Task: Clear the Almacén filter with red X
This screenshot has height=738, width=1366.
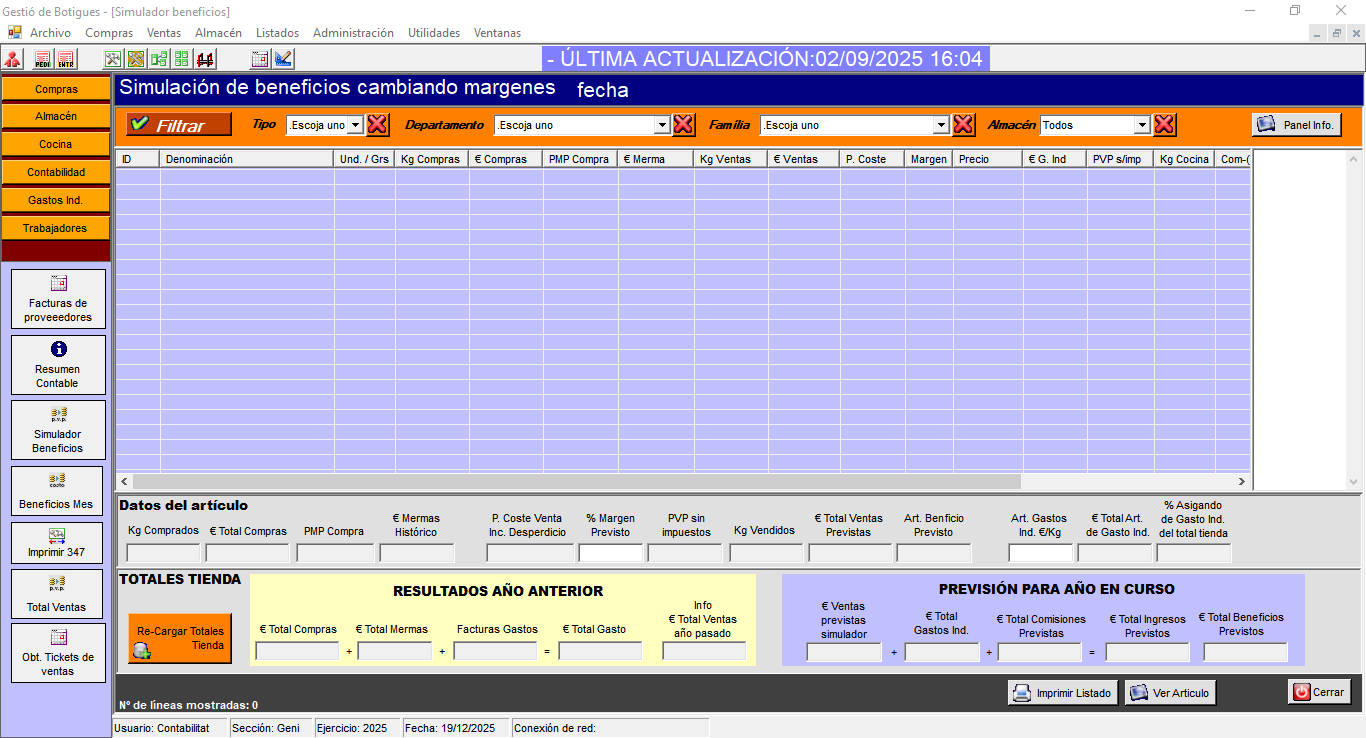Action: 1164,125
